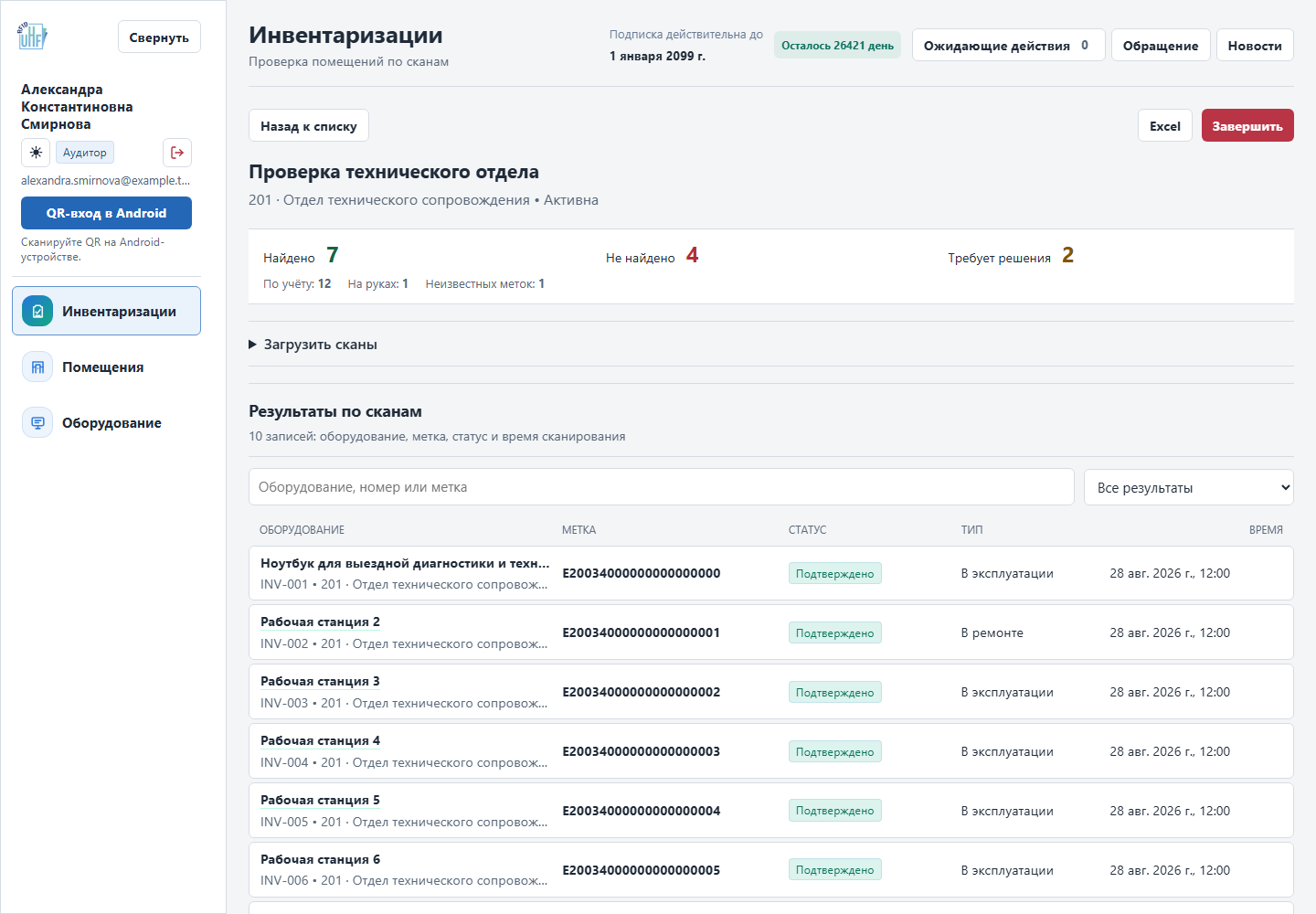
Task: Click the Аудитор role badge
Action: click(85, 153)
